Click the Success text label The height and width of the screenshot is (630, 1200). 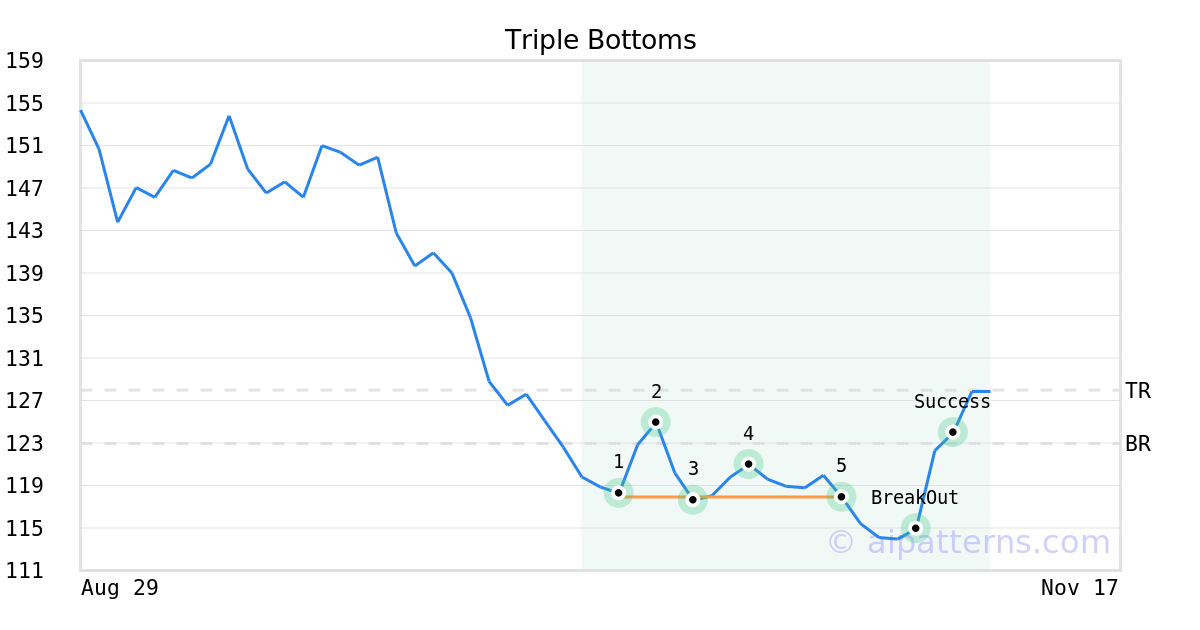click(952, 402)
